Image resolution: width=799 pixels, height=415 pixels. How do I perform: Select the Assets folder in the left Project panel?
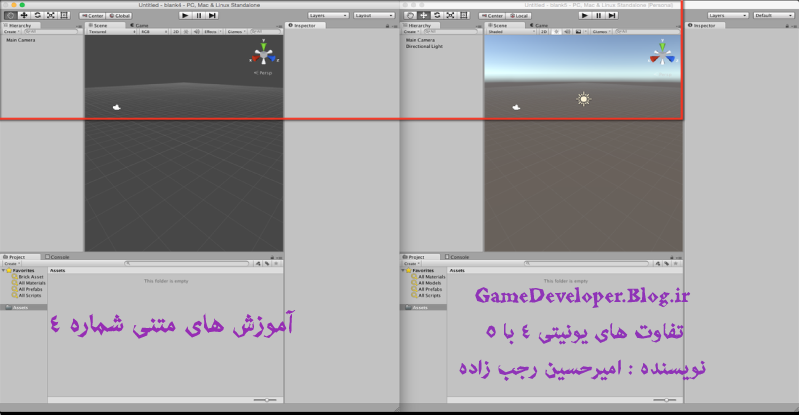[24, 307]
